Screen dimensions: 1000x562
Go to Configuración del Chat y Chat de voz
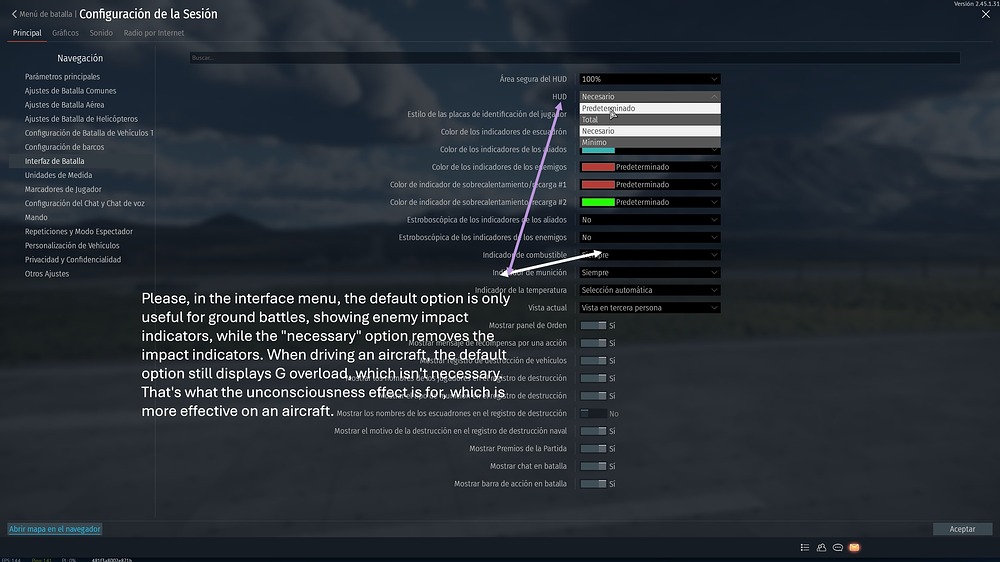(84, 203)
